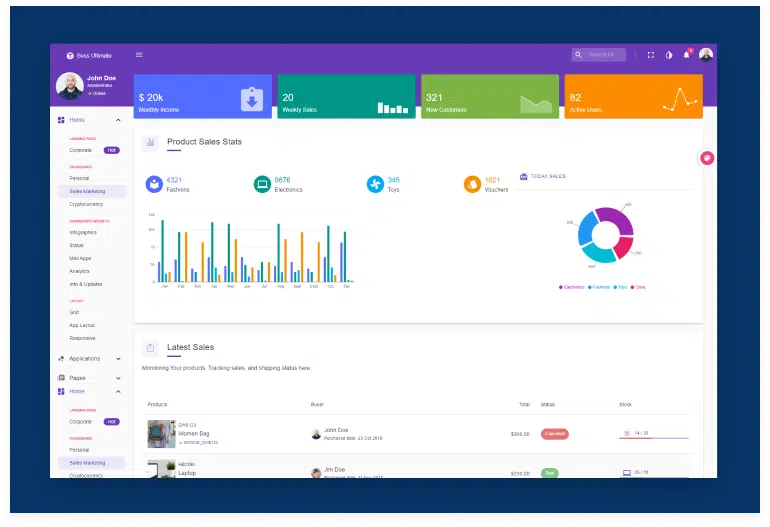
Task: Click the Today Sales heading text
Action: click(x=548, y=176)
